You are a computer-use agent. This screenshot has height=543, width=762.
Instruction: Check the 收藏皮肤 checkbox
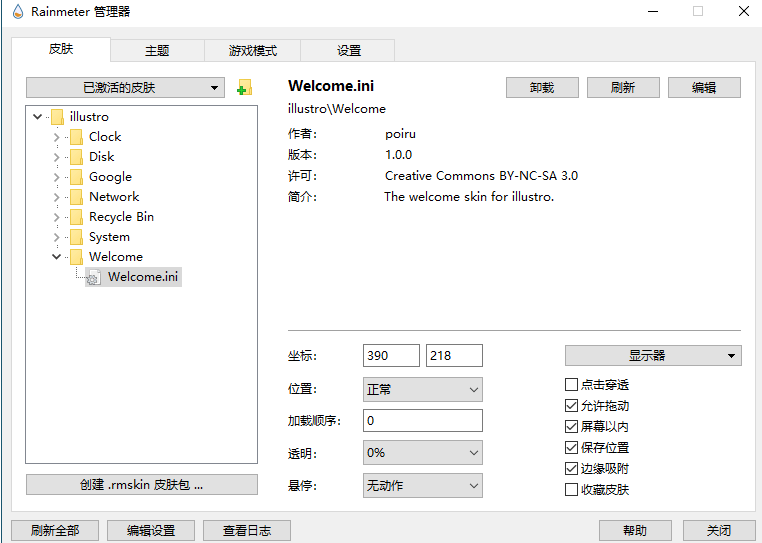pos(572,489)
